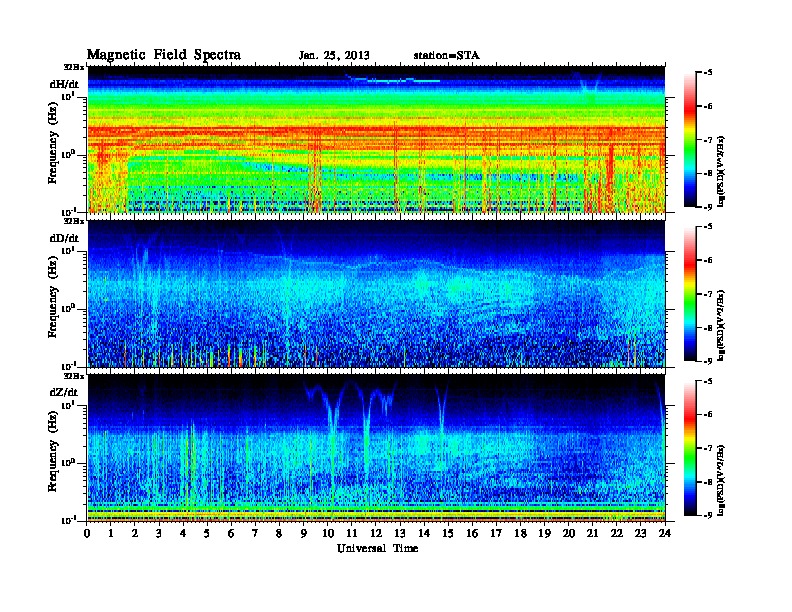This screenshot has width=792, height=612.
Task: Click the "14" hour tick on time axis
Action: [424, 534]
